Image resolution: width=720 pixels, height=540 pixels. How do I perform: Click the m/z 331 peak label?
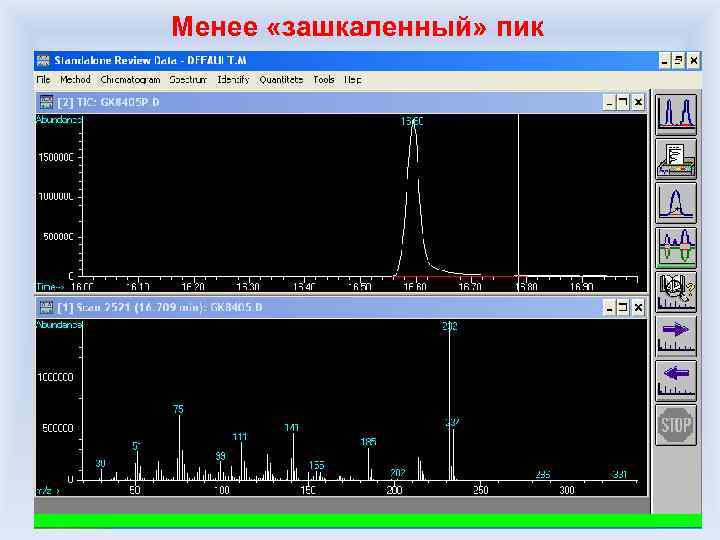tap(620, 474)
